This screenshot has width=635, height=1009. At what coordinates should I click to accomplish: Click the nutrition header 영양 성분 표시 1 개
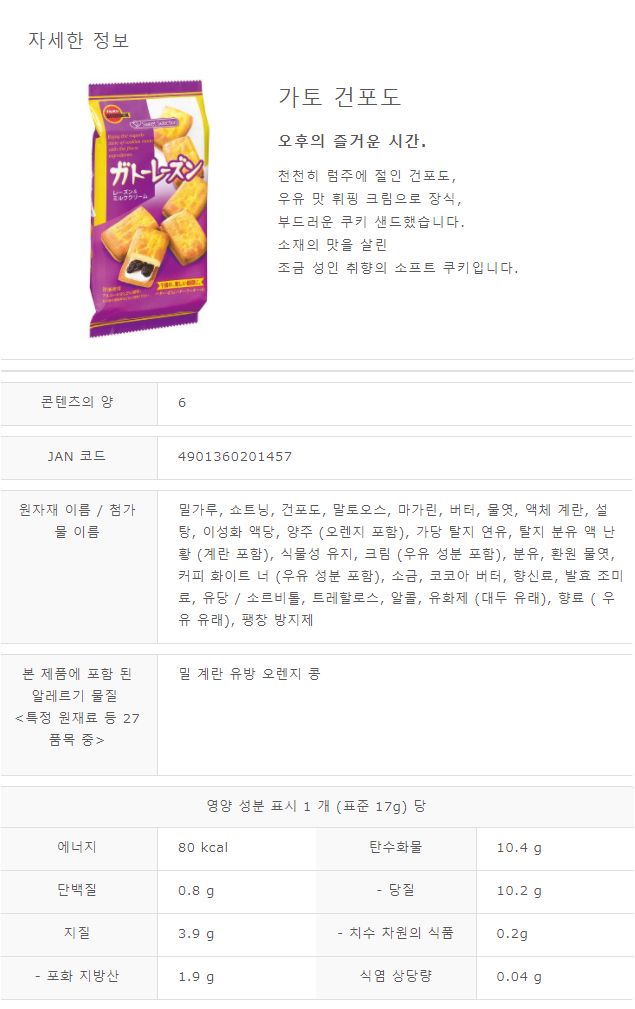click(317, 806)
